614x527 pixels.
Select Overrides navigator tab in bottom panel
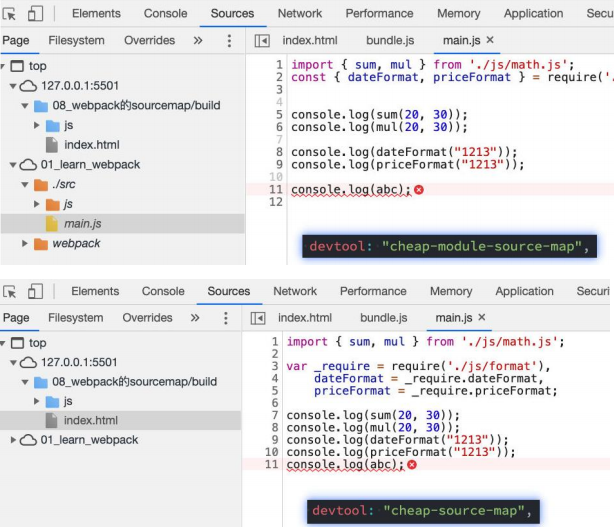(147, 318)
